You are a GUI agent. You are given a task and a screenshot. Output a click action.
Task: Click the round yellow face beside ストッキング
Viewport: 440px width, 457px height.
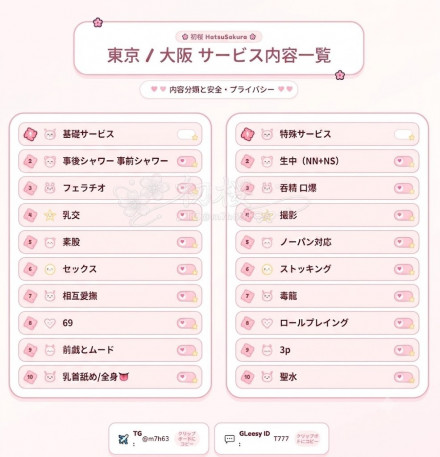[267, 269]
